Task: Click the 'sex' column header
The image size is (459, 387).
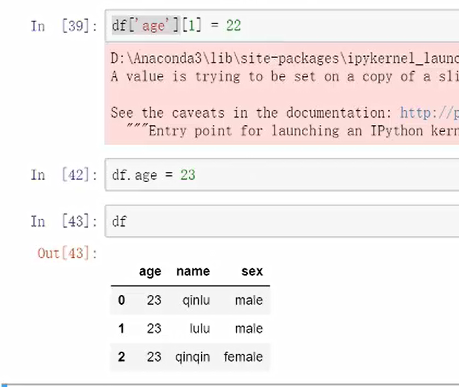Action: click(x=252, y=271)
